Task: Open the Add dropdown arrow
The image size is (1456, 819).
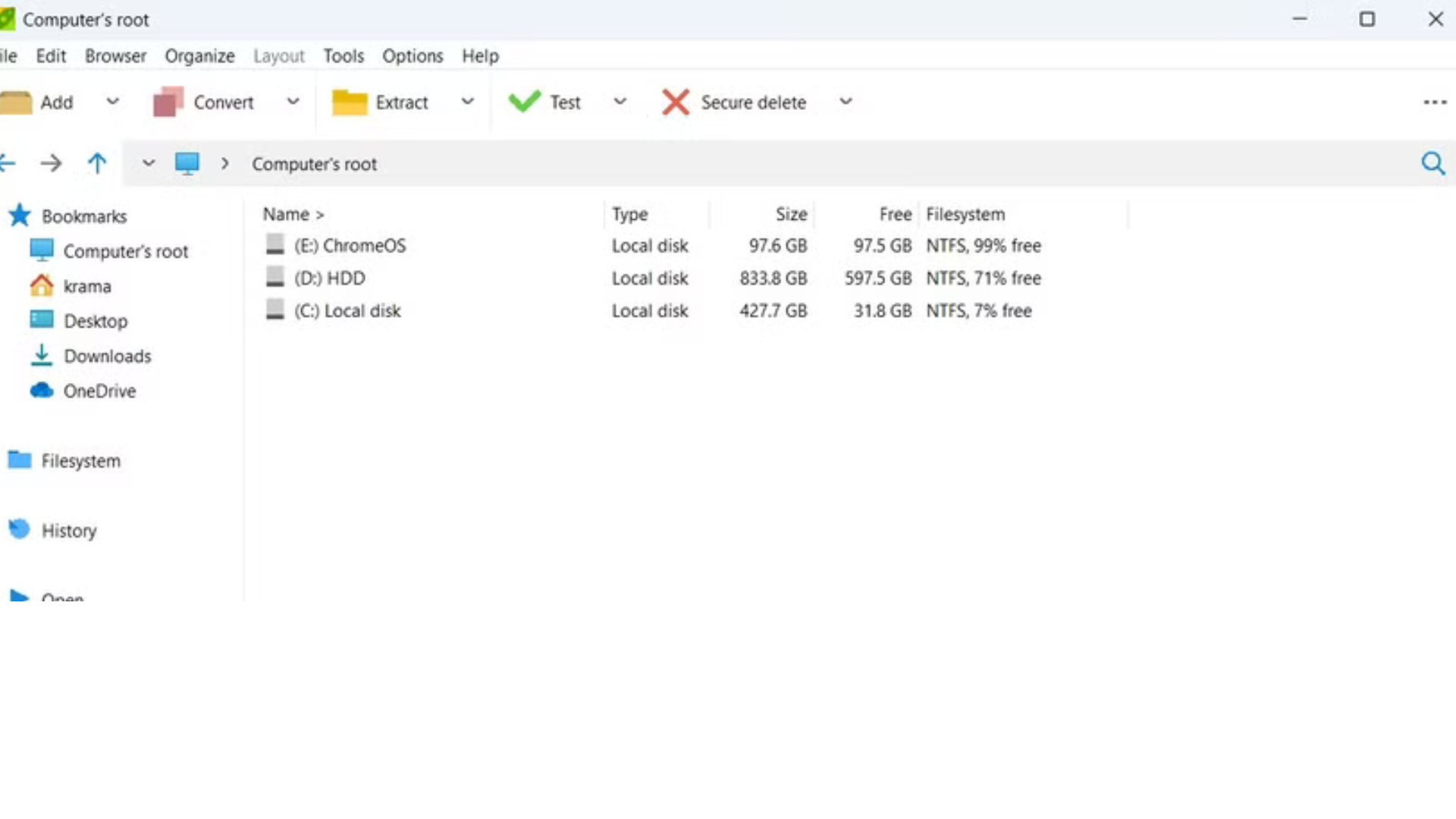Action: point(113,102)
